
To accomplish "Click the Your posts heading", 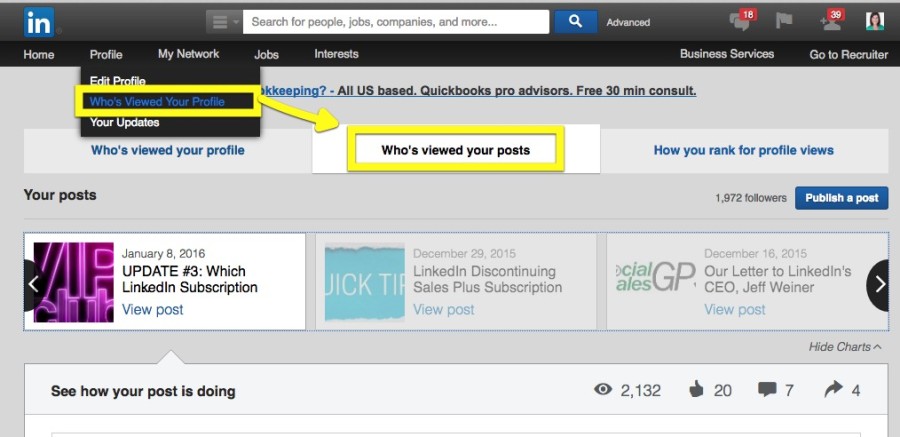I will coord(60,195).
